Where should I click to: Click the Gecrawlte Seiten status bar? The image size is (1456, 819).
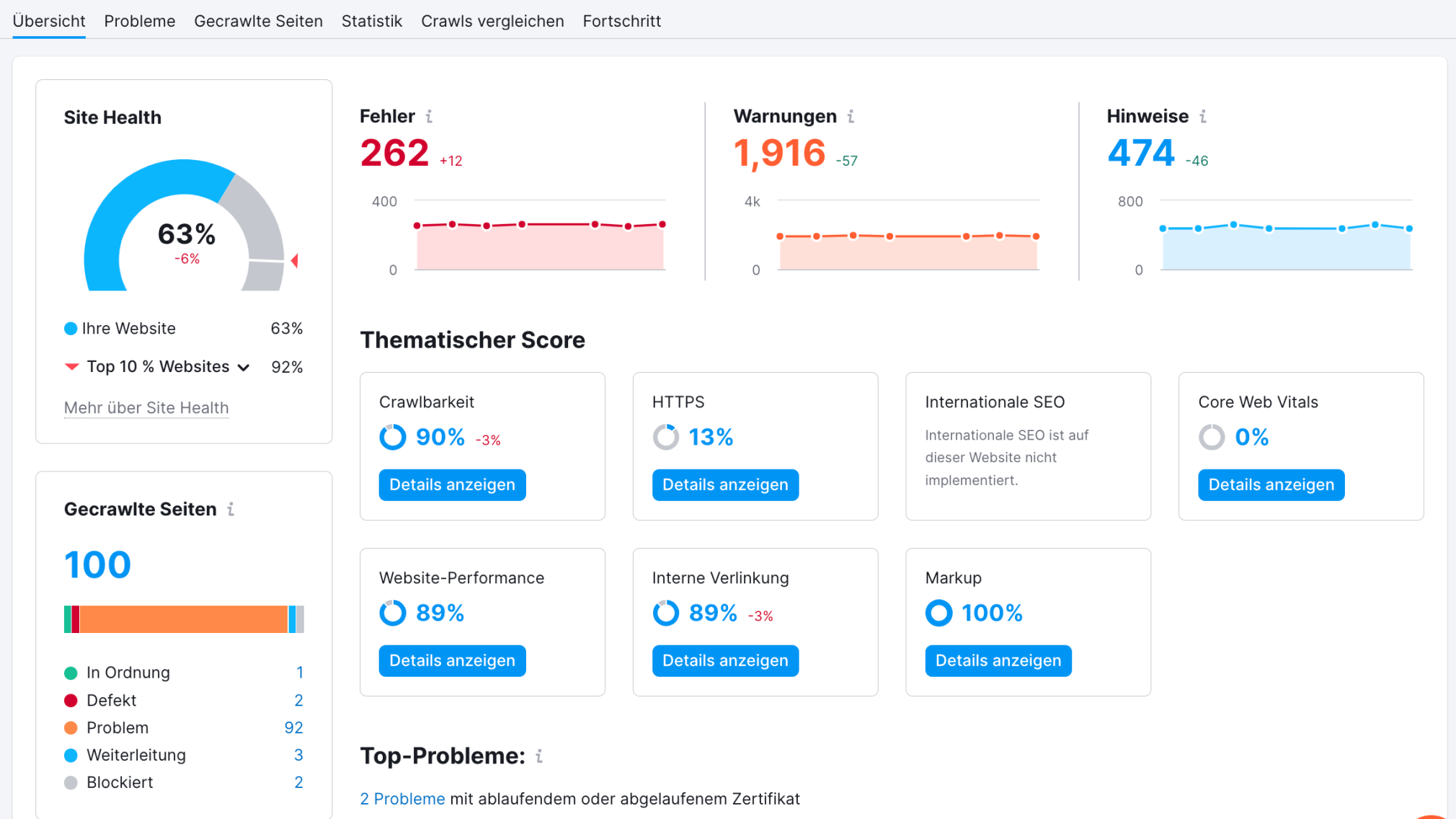[184, 619]
